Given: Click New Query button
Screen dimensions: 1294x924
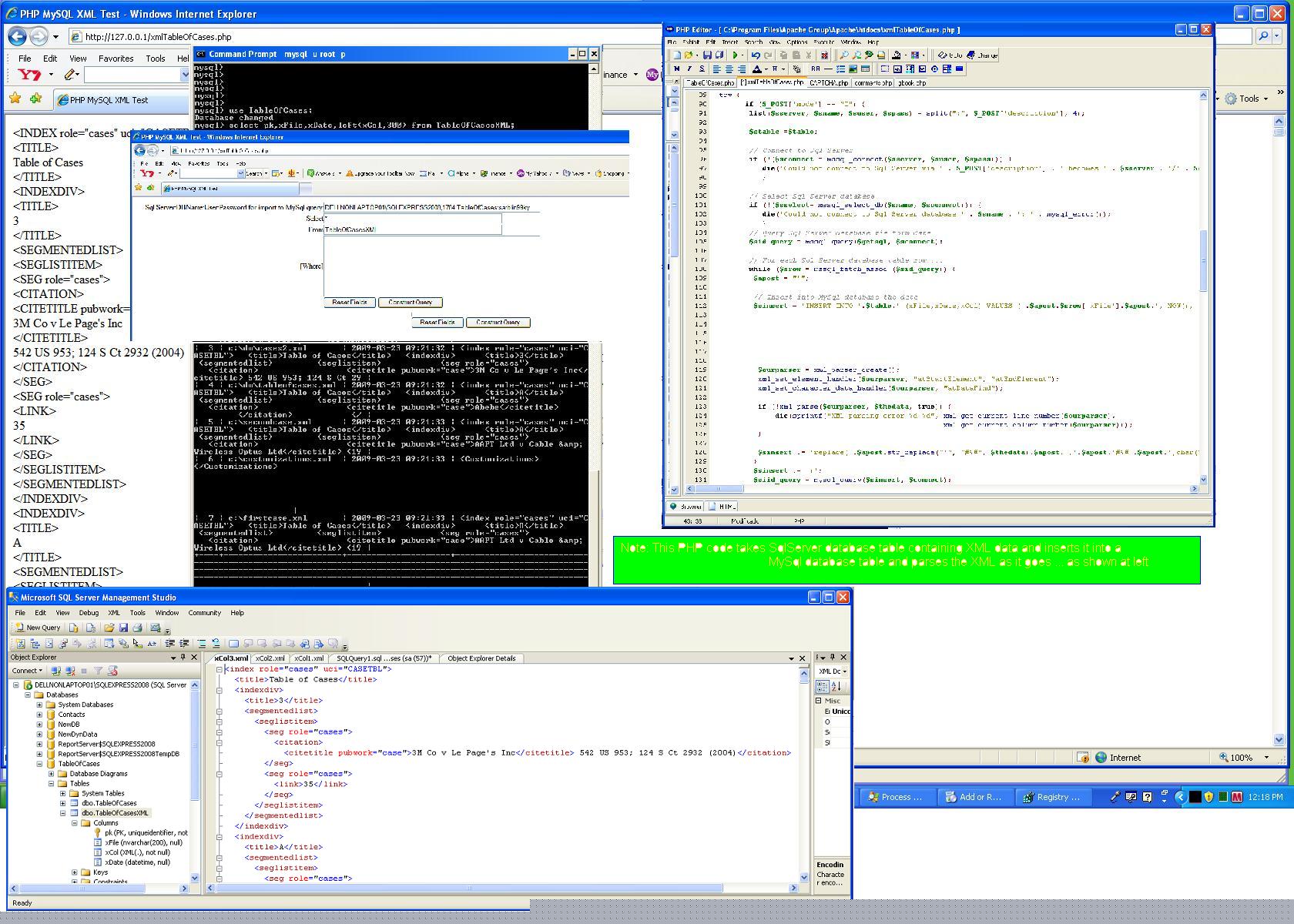Looking at the screenshot, I should pos(38,628).
